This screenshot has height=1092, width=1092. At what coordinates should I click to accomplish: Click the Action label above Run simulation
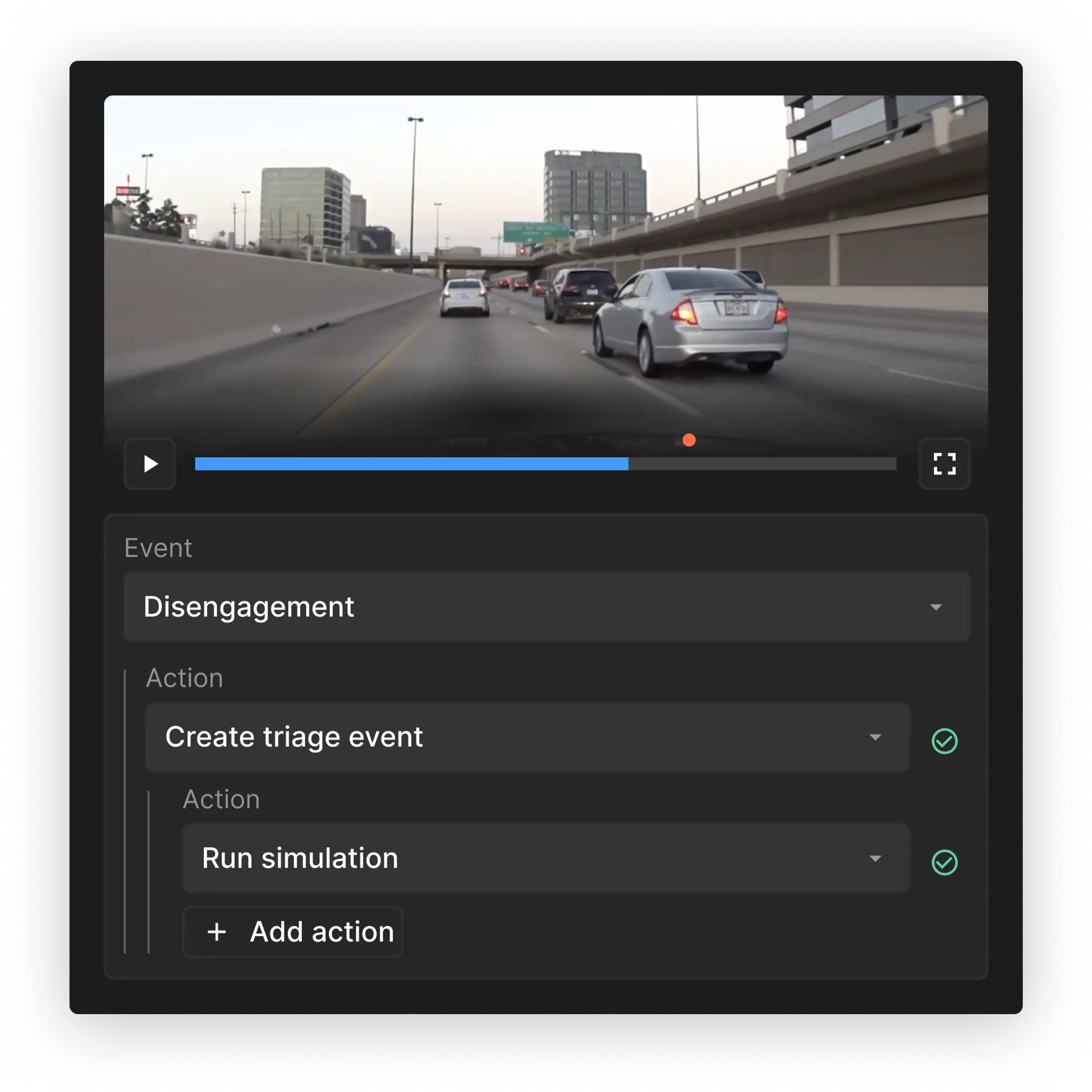tap(221, 800)
